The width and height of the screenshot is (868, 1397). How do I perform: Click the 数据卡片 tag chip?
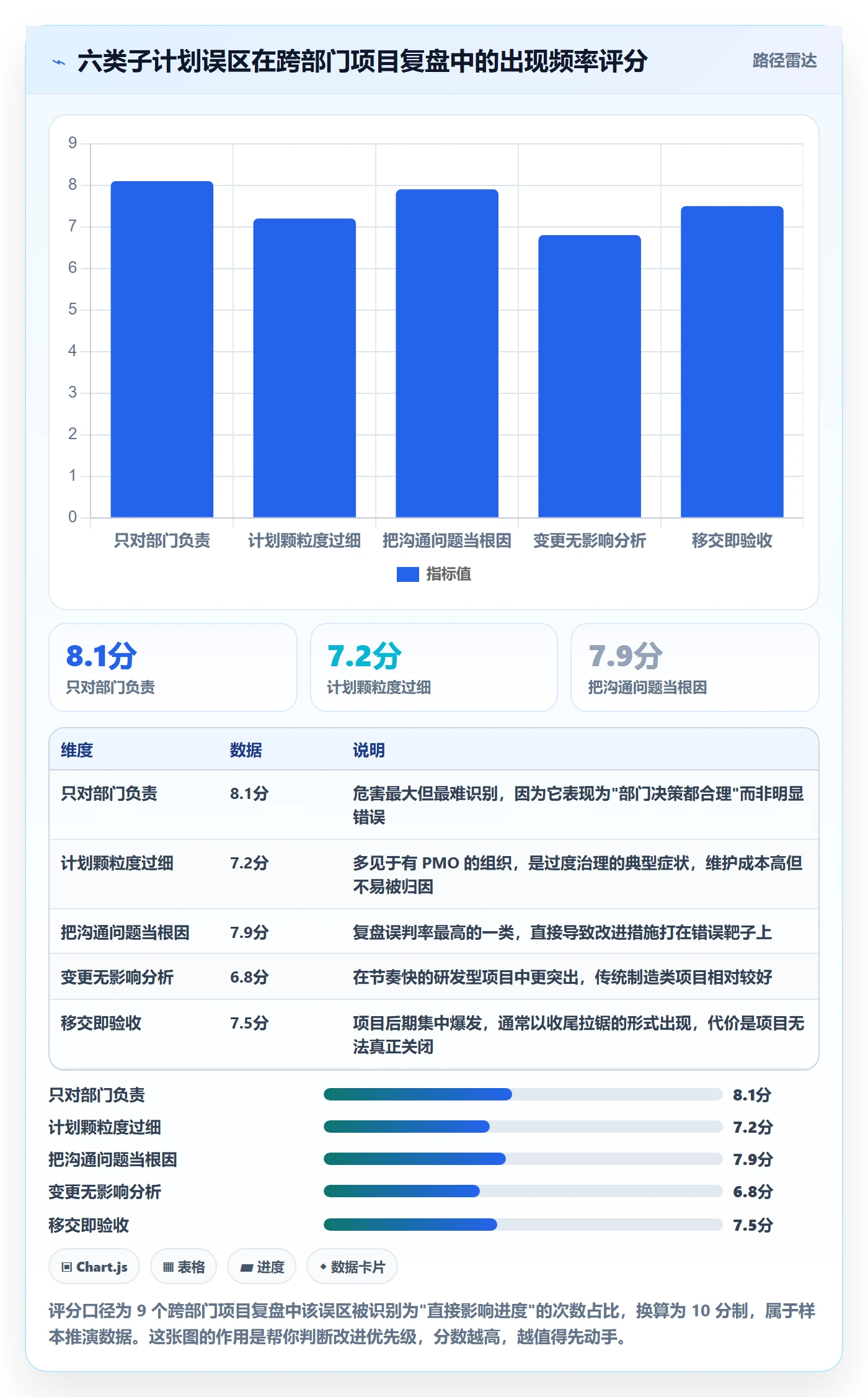pos(352,1267)
